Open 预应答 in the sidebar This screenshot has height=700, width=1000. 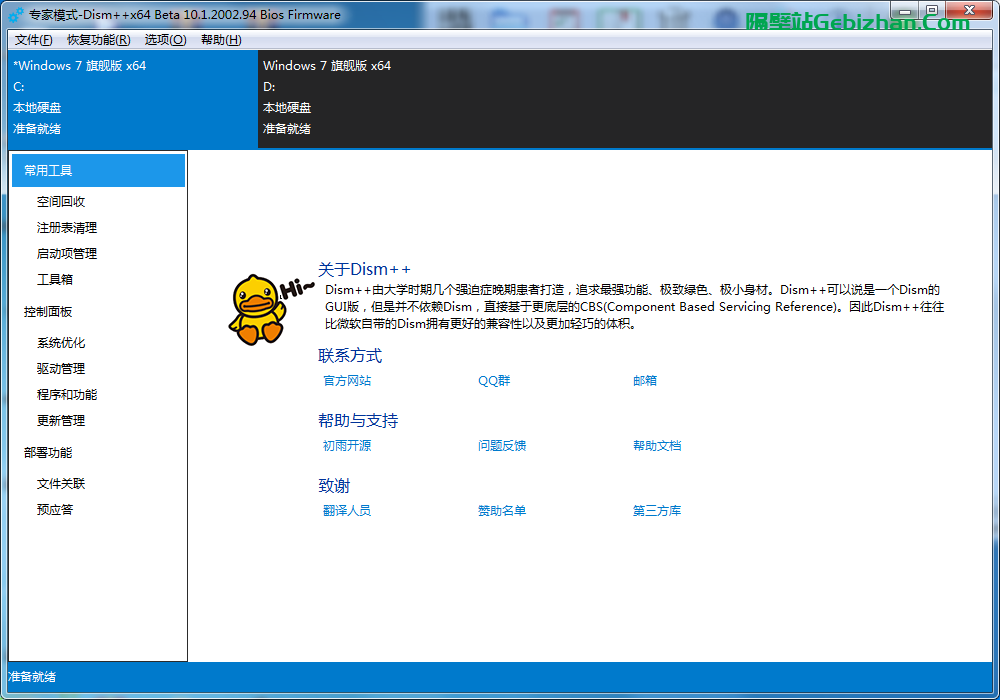point(55,509)
